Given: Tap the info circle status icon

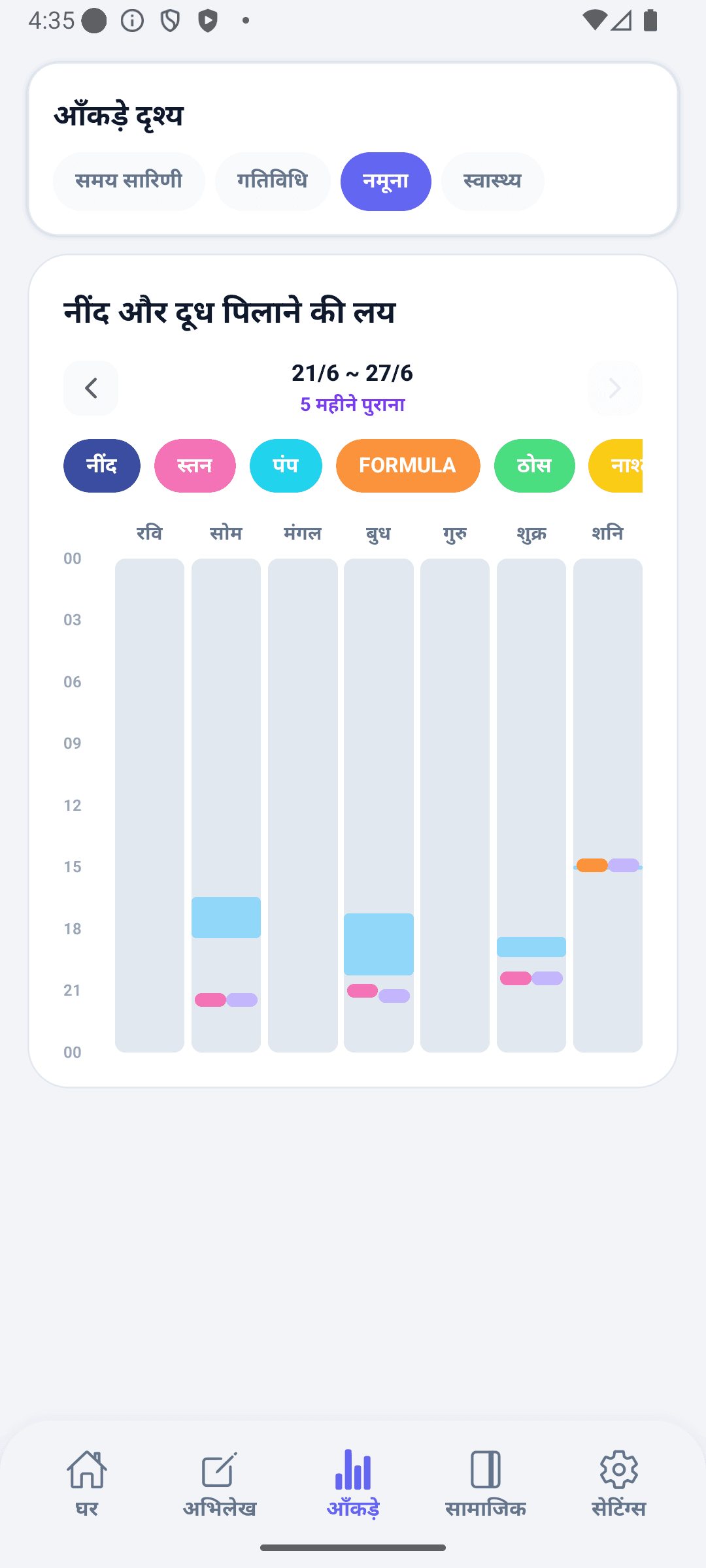Looking at the screenshot, I should pyautogui.click(x=133, y=21).
